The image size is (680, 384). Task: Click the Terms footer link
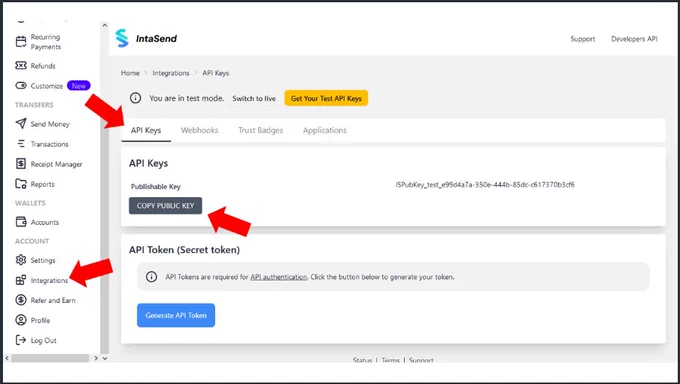[390, 360]
